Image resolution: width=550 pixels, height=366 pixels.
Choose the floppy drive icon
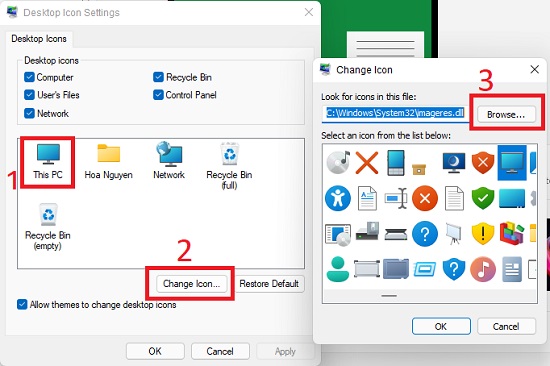pos(367,231)
